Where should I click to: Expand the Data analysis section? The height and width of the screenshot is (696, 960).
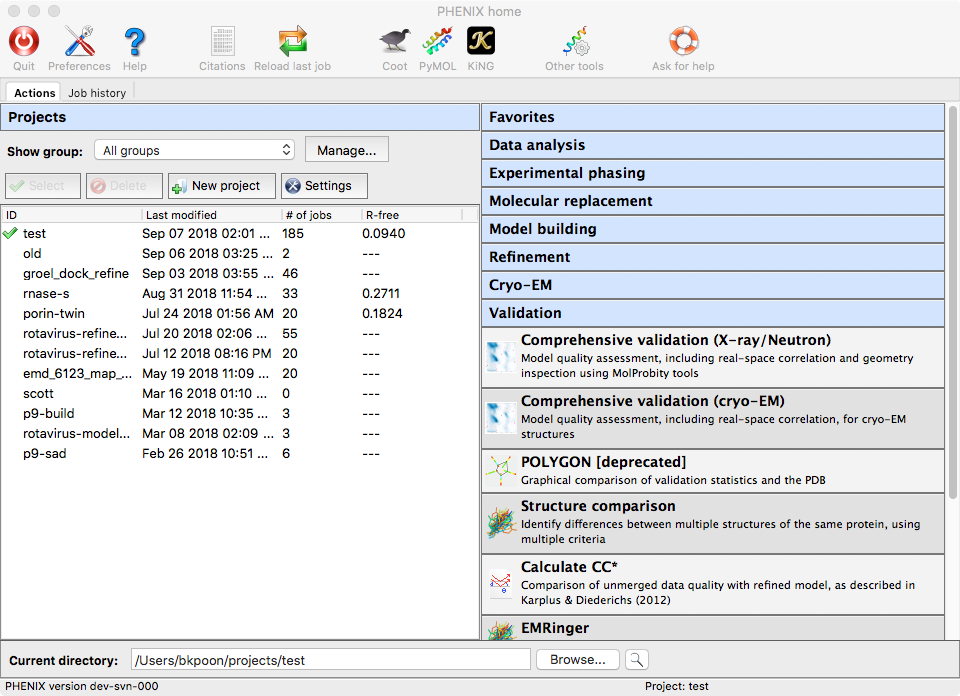[712, 145]
